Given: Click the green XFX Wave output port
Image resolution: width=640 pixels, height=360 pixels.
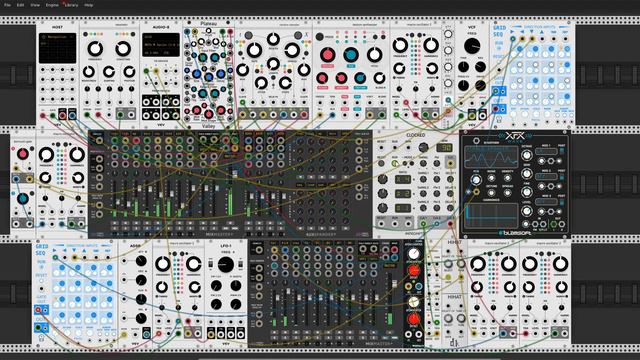Looking at the screenshot, I should click(x=553, y=224).
